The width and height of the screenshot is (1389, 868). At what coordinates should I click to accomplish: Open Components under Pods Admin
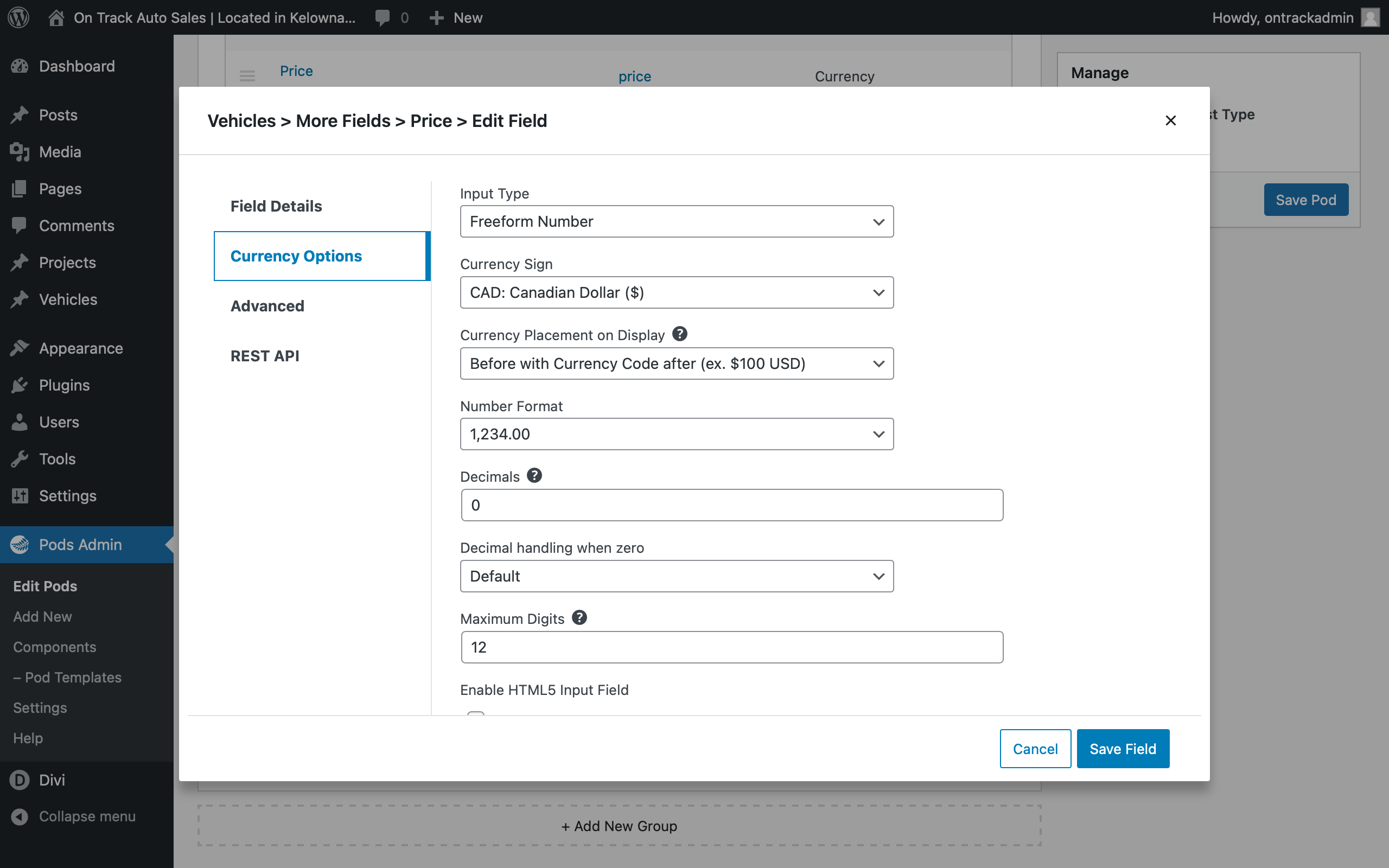pos(54,647)
